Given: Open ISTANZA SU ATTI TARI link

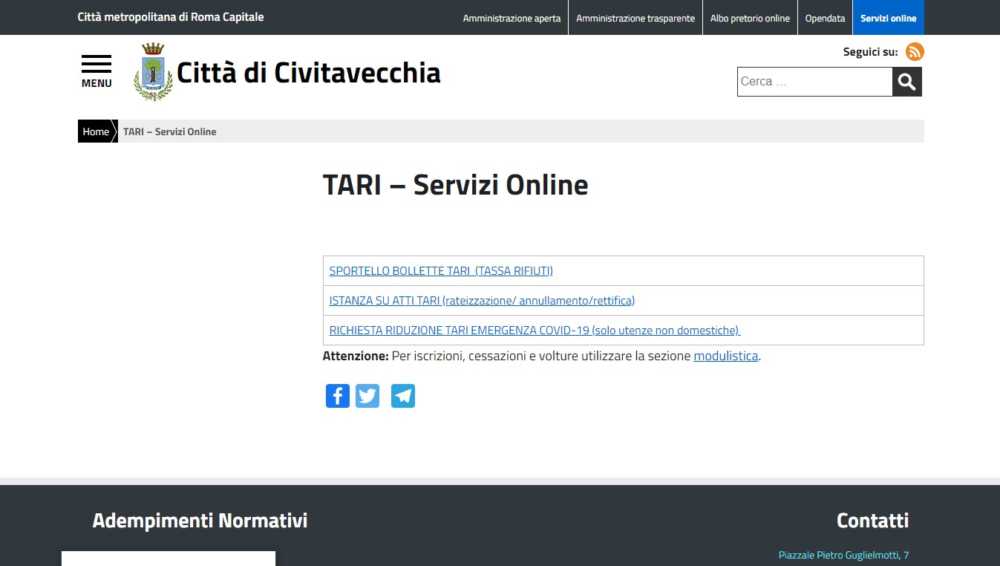Looking at the screenshot, I should 482,301.
